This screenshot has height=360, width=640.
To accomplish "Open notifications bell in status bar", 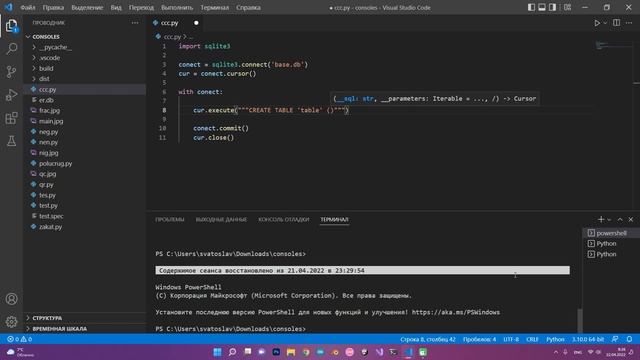I will pos(629,339).
